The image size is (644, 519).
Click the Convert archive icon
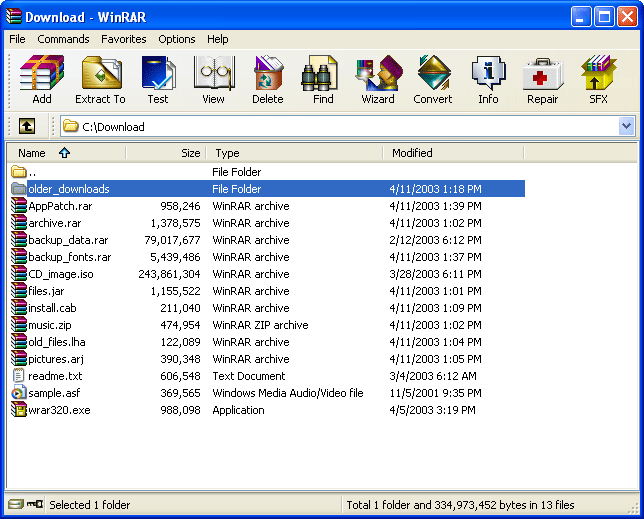[433, 80]
